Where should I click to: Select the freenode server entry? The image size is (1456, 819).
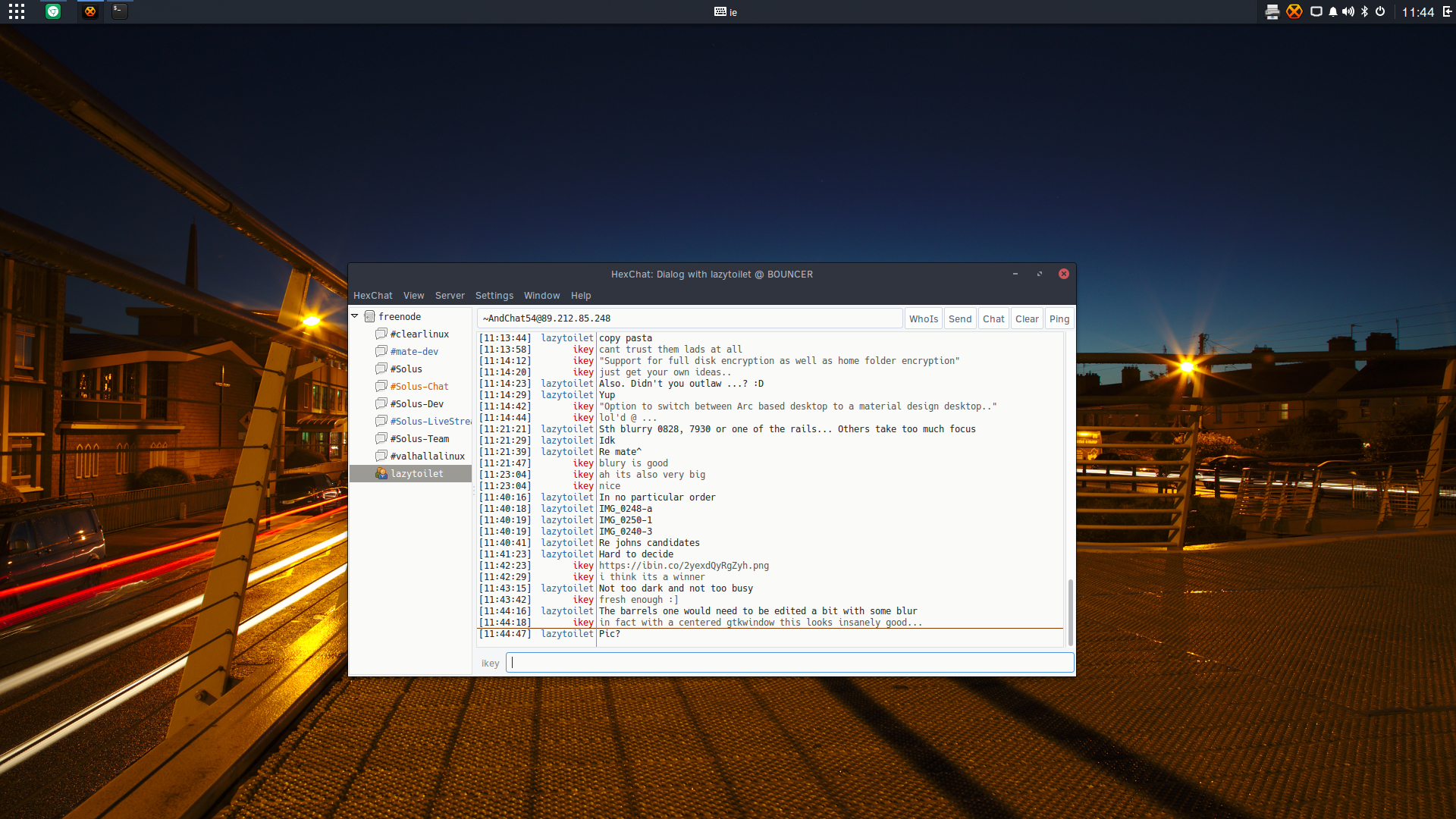pyautogui.click(x=400, y=317)
